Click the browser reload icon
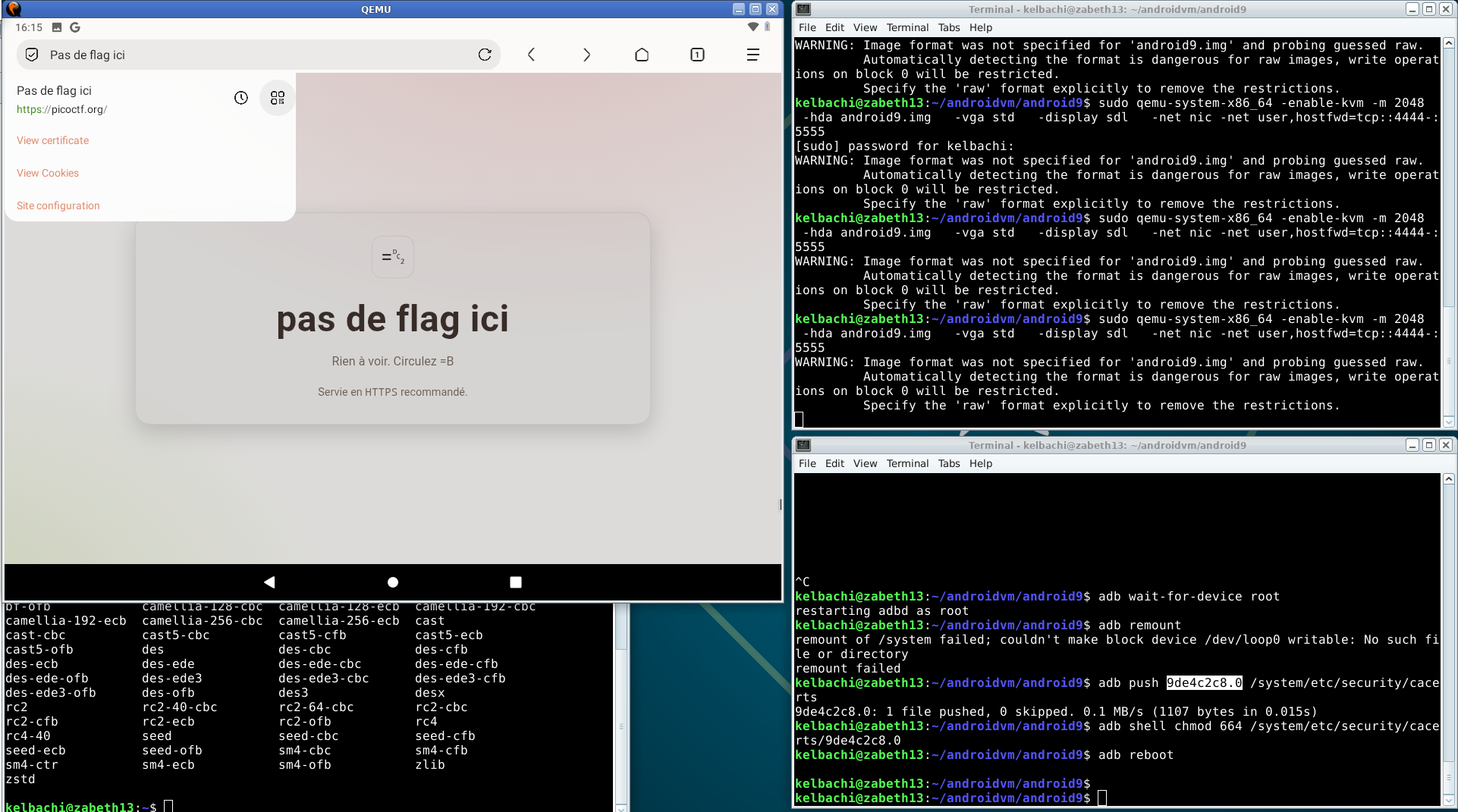Image resolution: width=1458 pixels, height=812 pixels. point(485,55)
